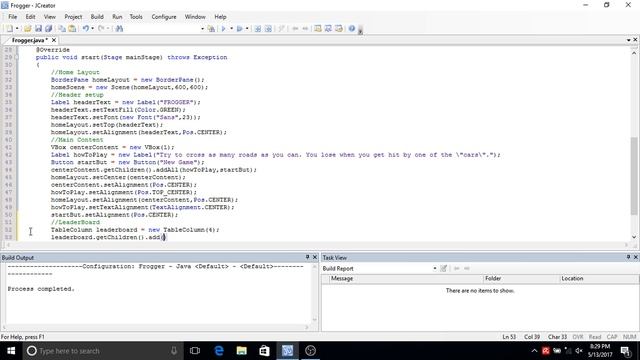640x360 pixels.
Task: Click the Open file folder icon
Action: 27,29
